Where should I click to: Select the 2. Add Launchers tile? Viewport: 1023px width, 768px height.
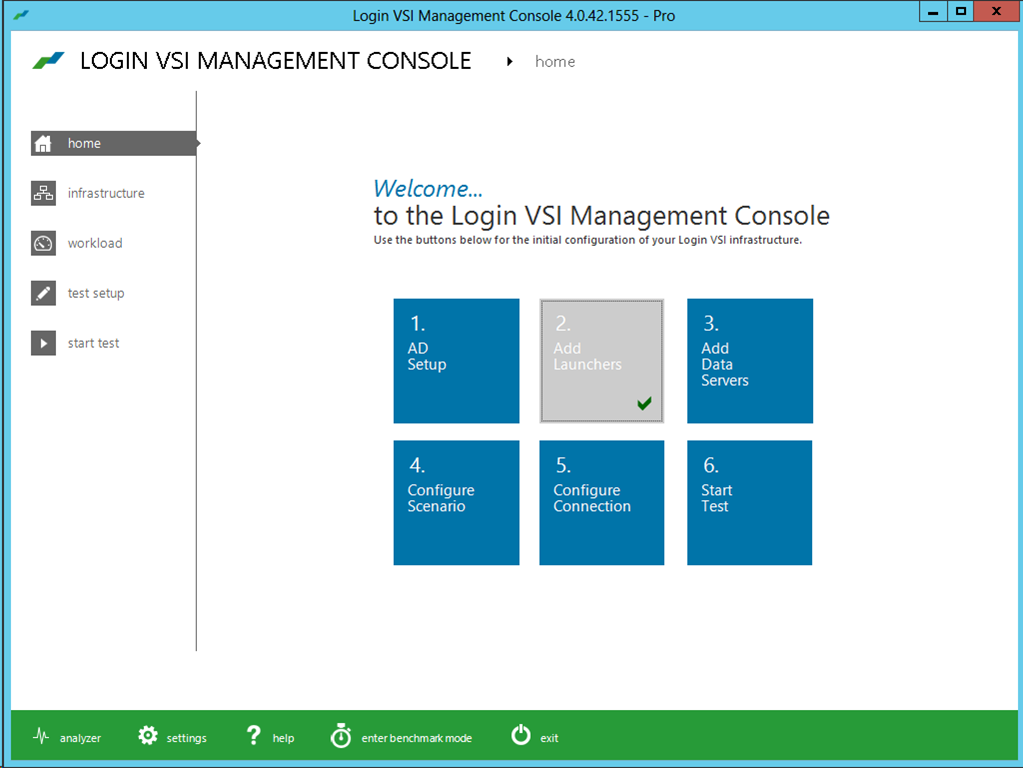[602, 361]
